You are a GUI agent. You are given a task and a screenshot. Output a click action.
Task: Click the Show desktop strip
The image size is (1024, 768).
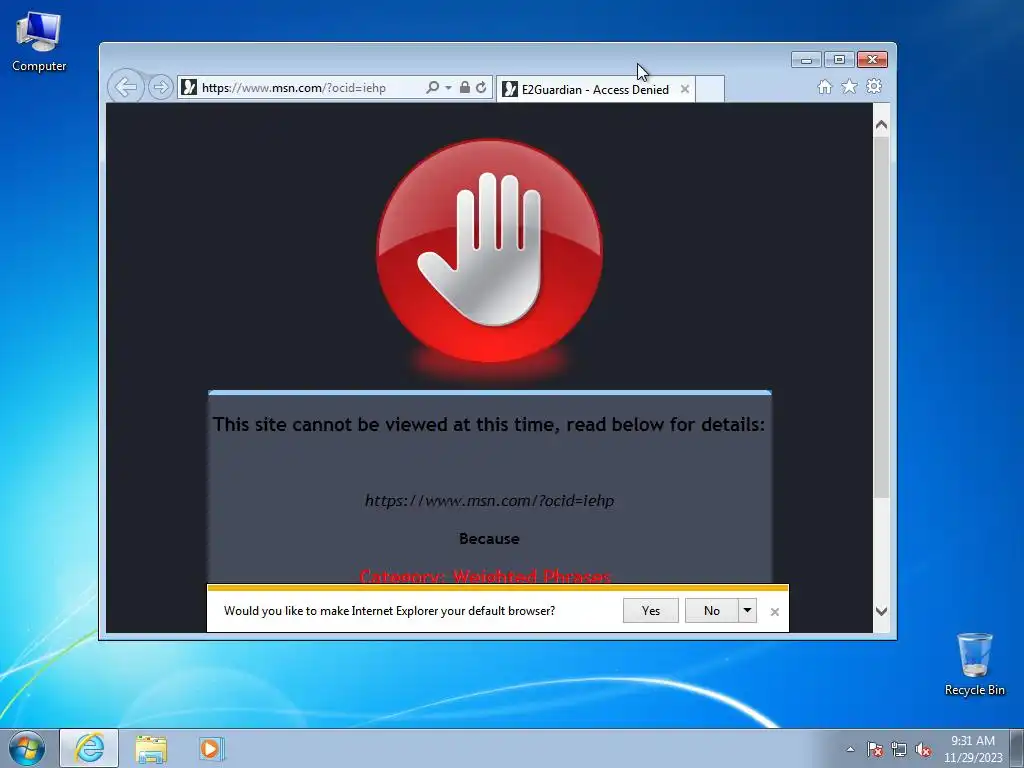(1017, 748)
